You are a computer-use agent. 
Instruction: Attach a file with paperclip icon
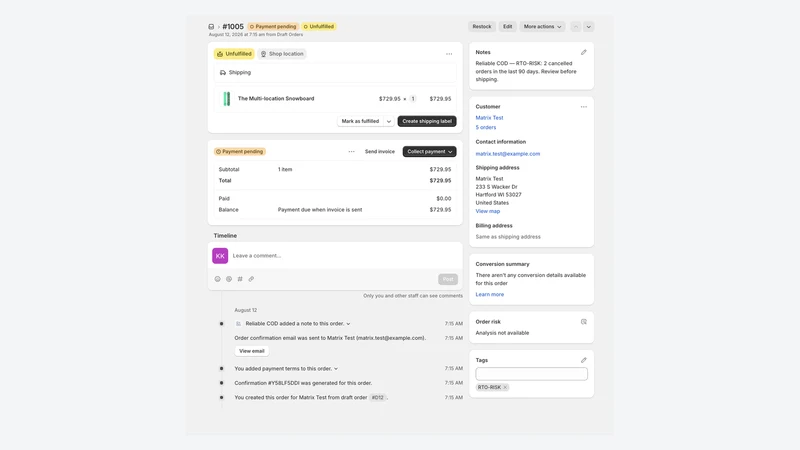[251, 279]
